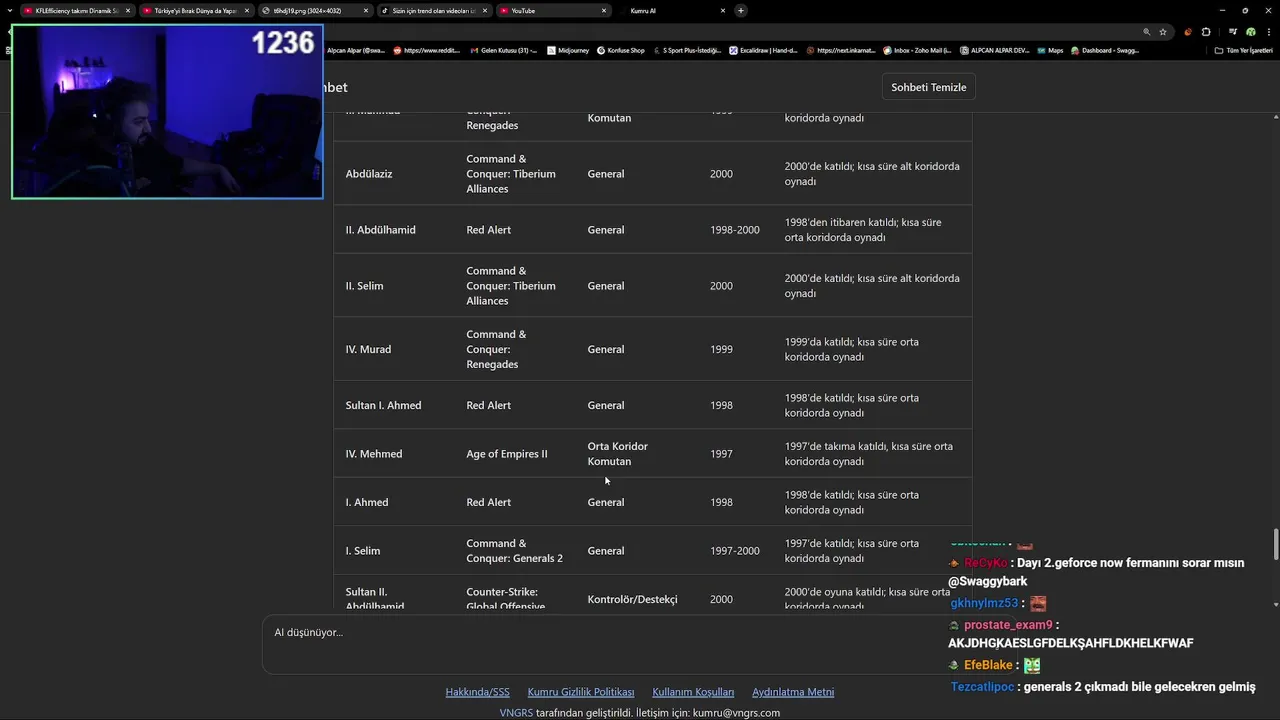Switch to Sizin için trend olan videoları tab
This screenshot has width=1280, height=720.
point(434,11)
